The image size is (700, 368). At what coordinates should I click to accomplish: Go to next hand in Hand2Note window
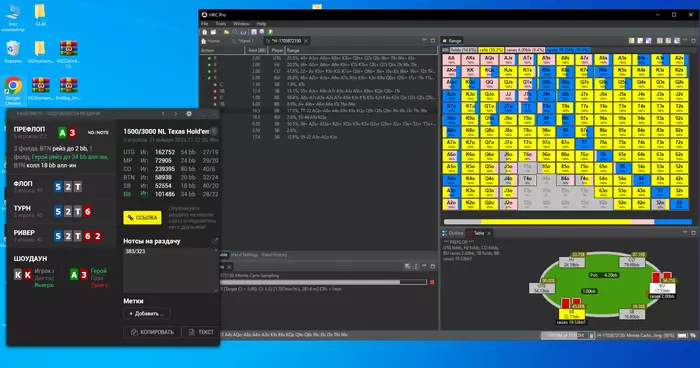pyautogui.click(x=175, y=114)
